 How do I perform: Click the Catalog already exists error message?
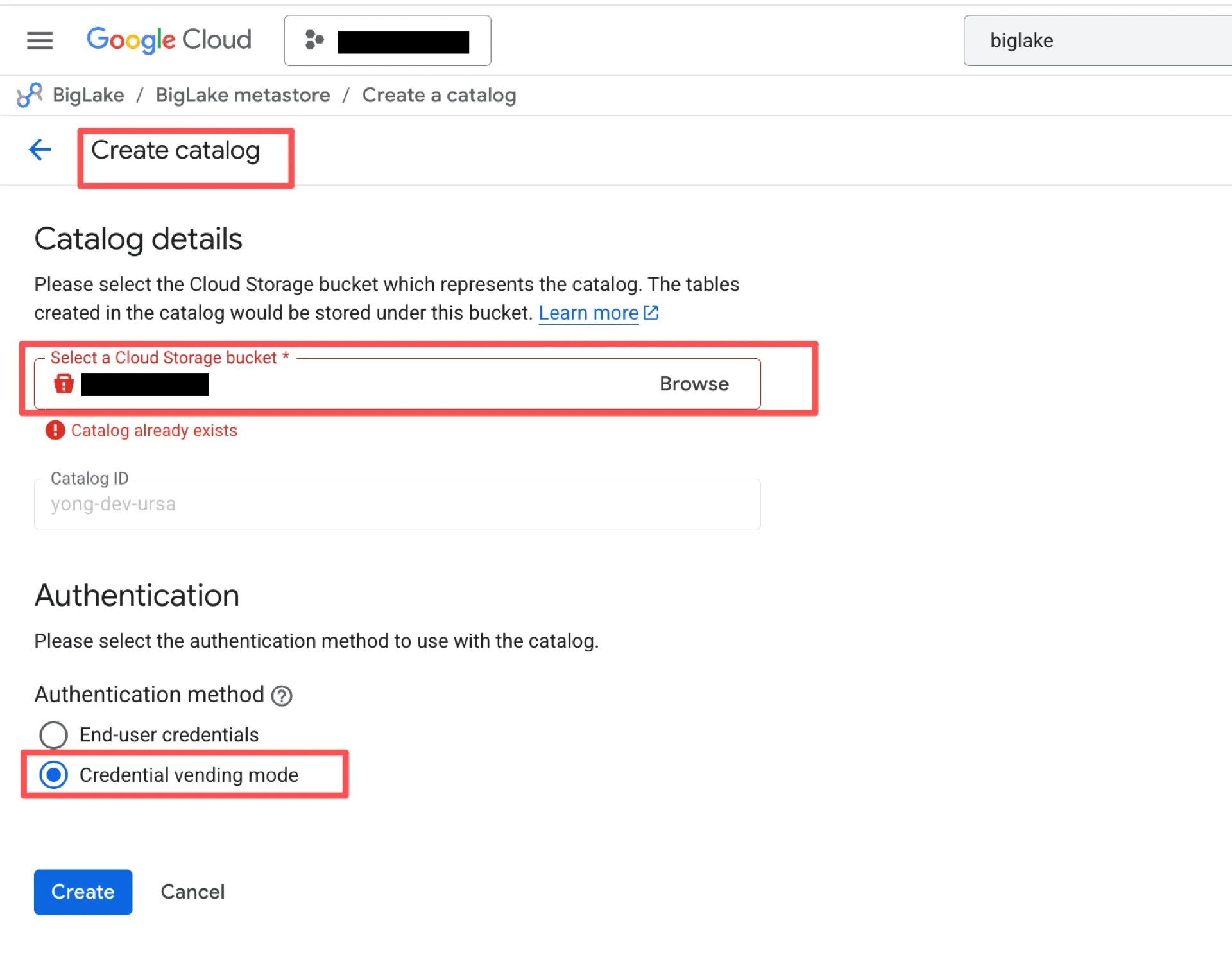click(154, 431)
